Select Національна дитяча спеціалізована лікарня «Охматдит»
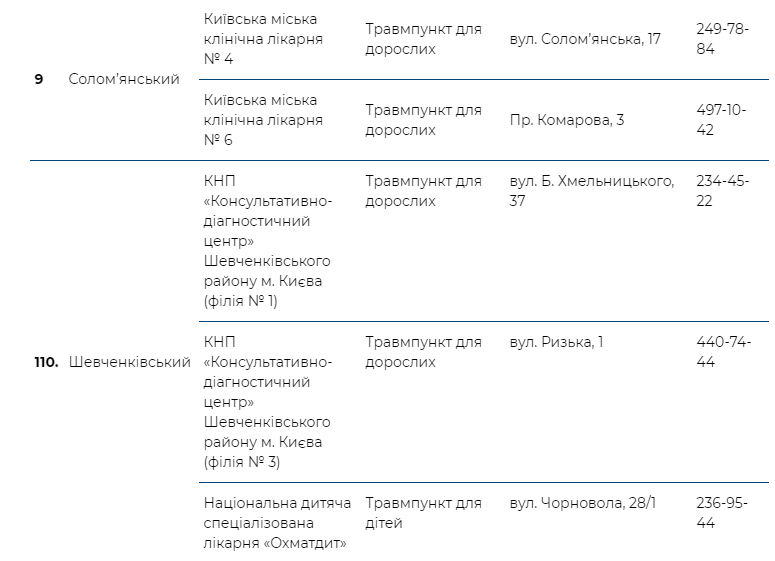This screenshot has height=561, width=775. point(277,523)
